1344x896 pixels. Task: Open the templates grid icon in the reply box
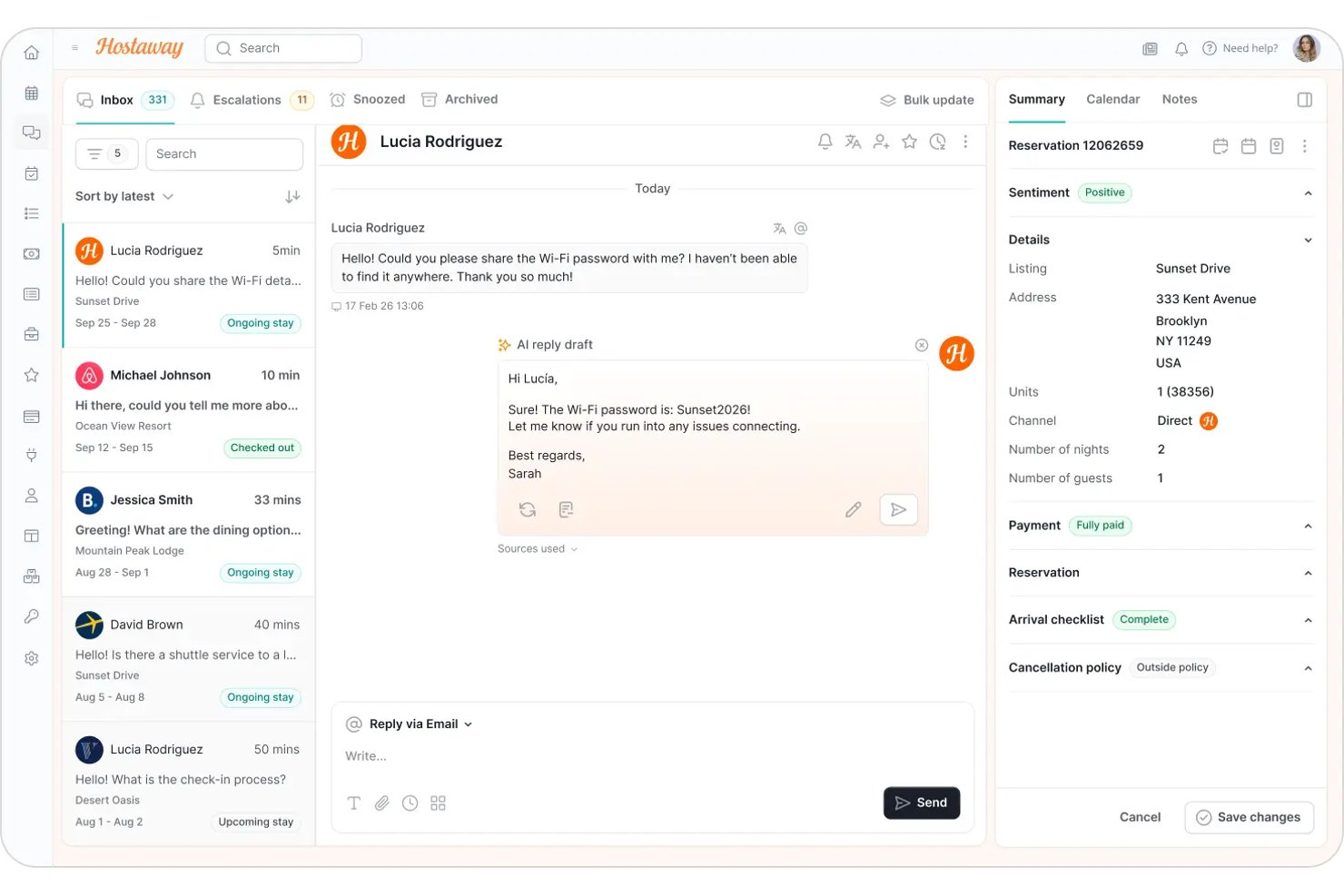click(439, 803)
